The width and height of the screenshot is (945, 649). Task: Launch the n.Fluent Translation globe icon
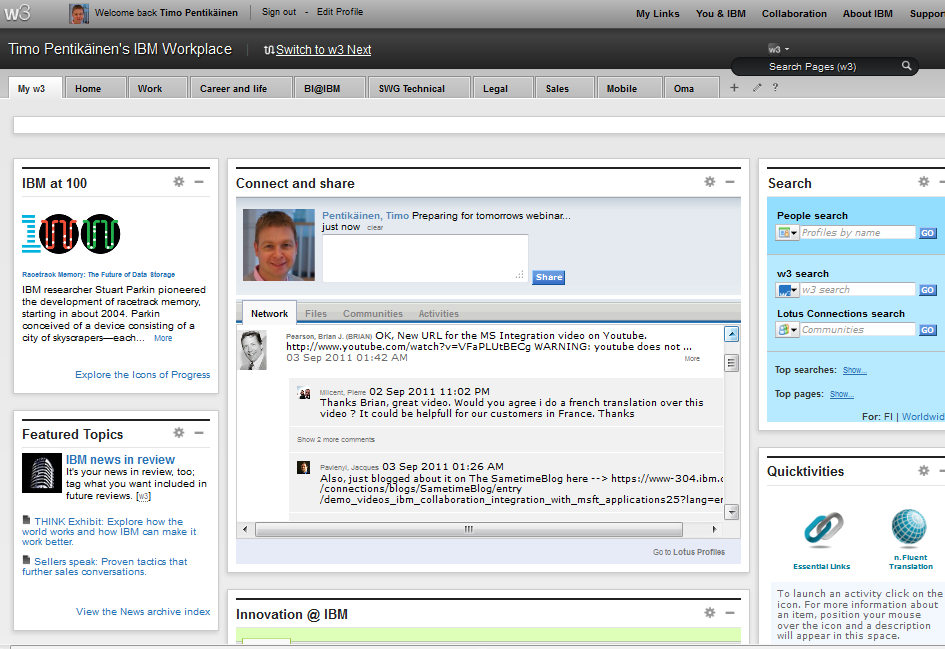tap(909, 528)
